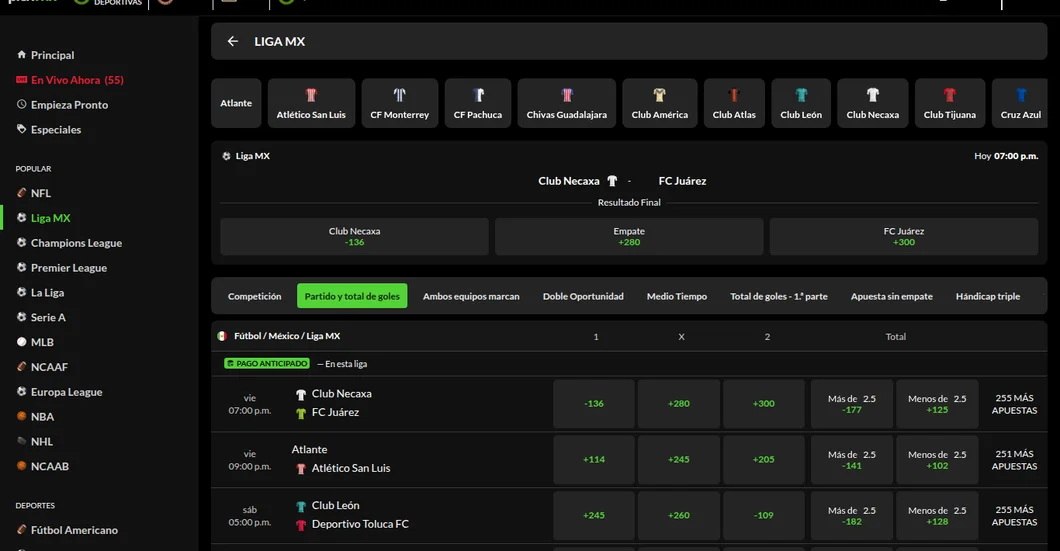
Task: Bet FC Juárez +300 in featured match
Action: pyautogui.click(x=904, y=237)
